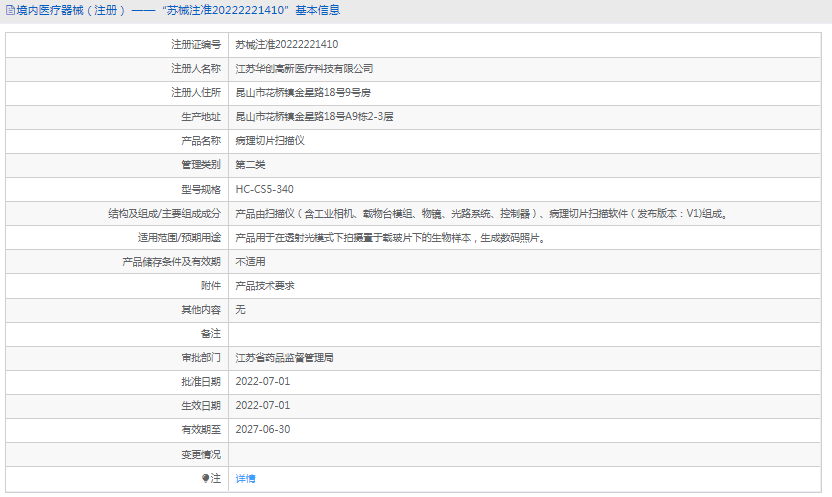This screenshot has width=832, height=497.
Task: Click the 产品名称 label
Action: pos(201,141)
